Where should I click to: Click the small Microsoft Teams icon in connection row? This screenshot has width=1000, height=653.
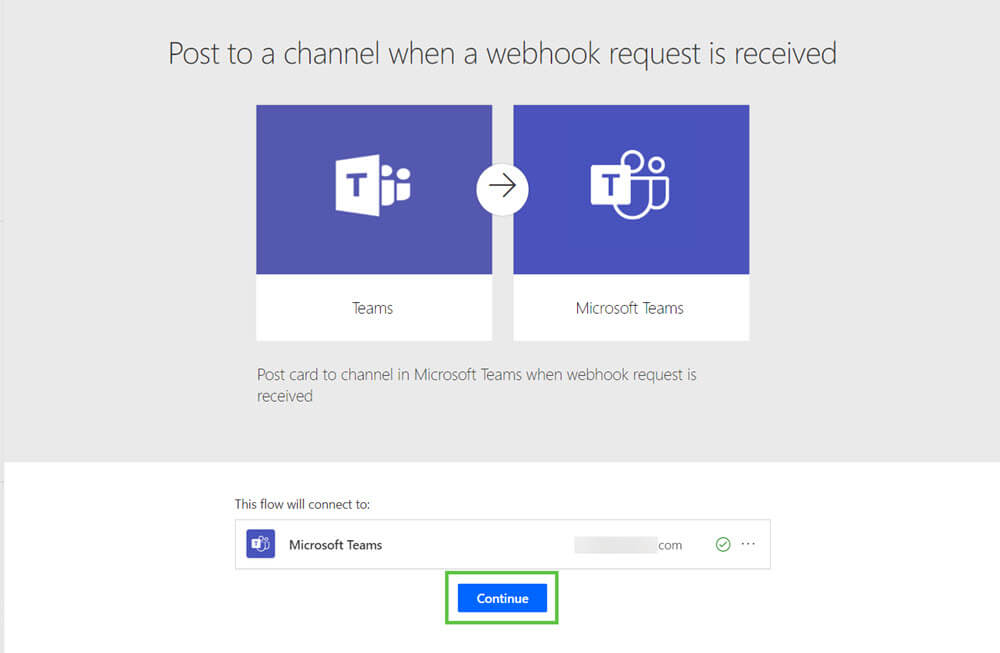pos(261,544)
